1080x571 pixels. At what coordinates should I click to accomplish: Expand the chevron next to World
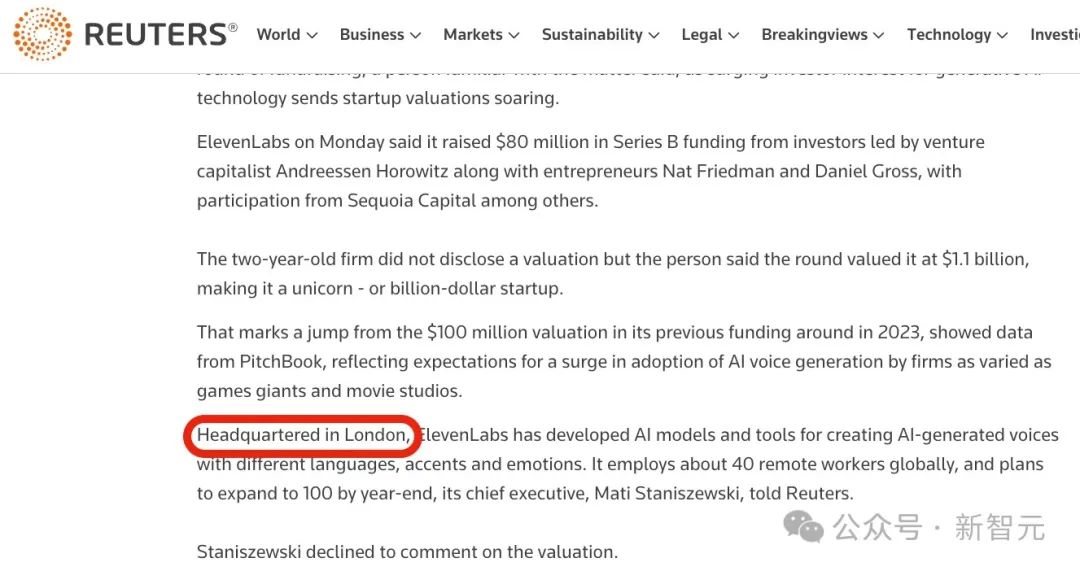click(x=312, y=35)
